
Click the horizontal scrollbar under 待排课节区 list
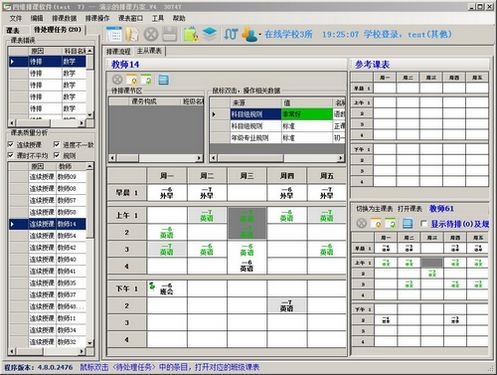click(x=156, y=158)
